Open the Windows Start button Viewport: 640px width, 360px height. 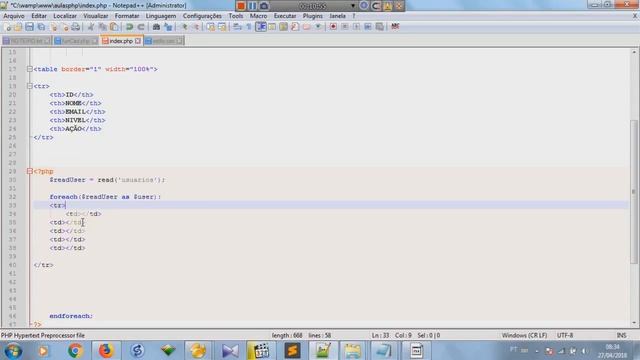coord(13,351)
